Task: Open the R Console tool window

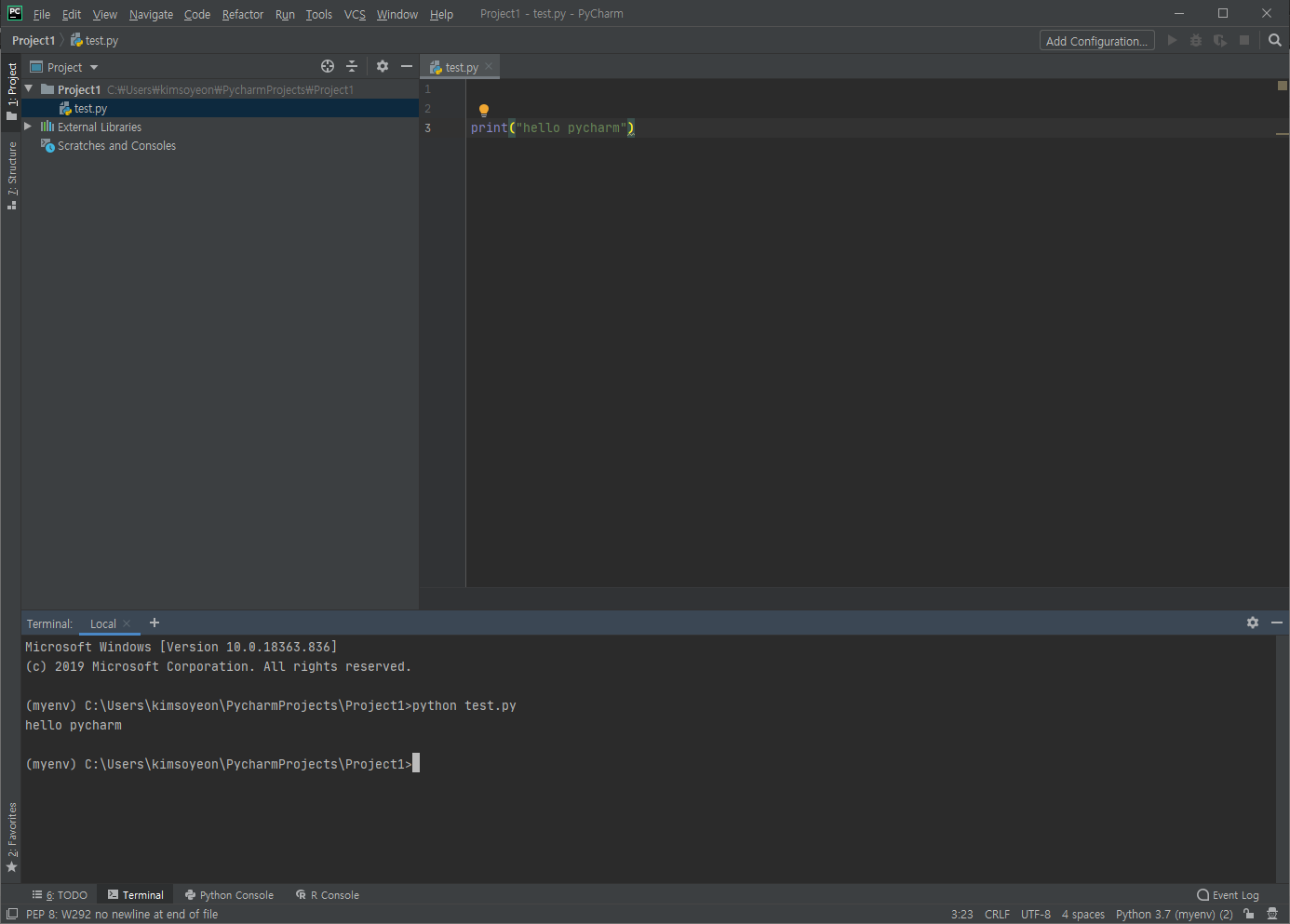Action: point(328,894)
